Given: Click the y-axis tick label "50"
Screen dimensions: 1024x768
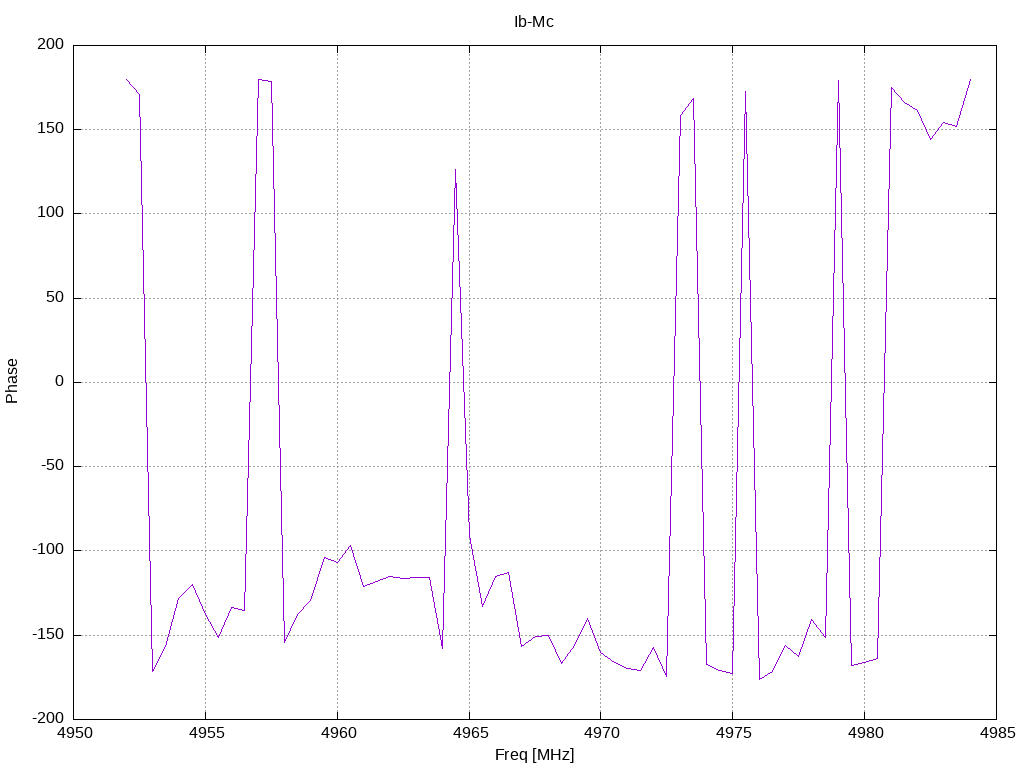Looking at the screenshot, I should coord(56,297).
